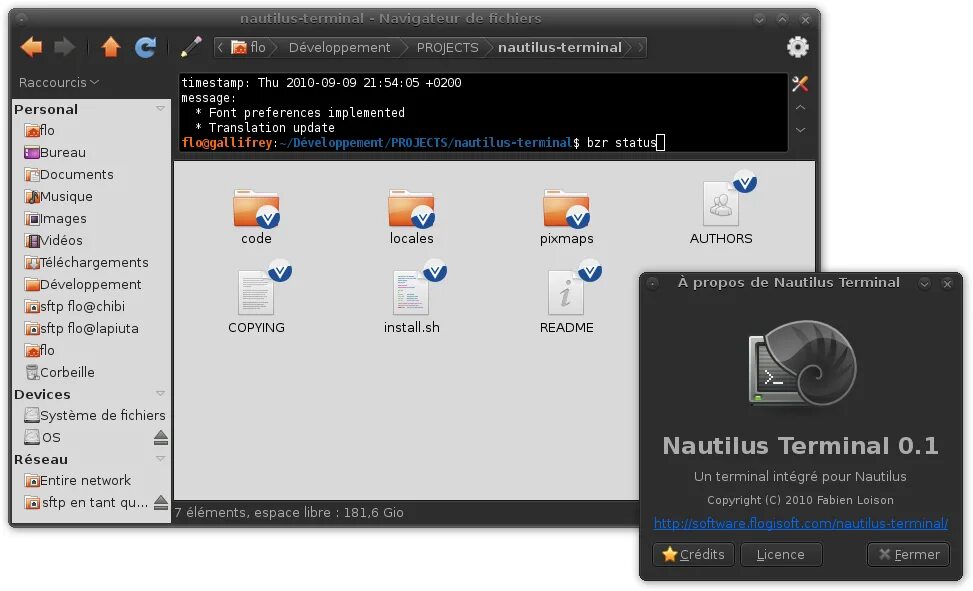Click the Copyright 2010 Fabien Loison text
The width and height of the screenshot is (973, 591).
point(800,500)
